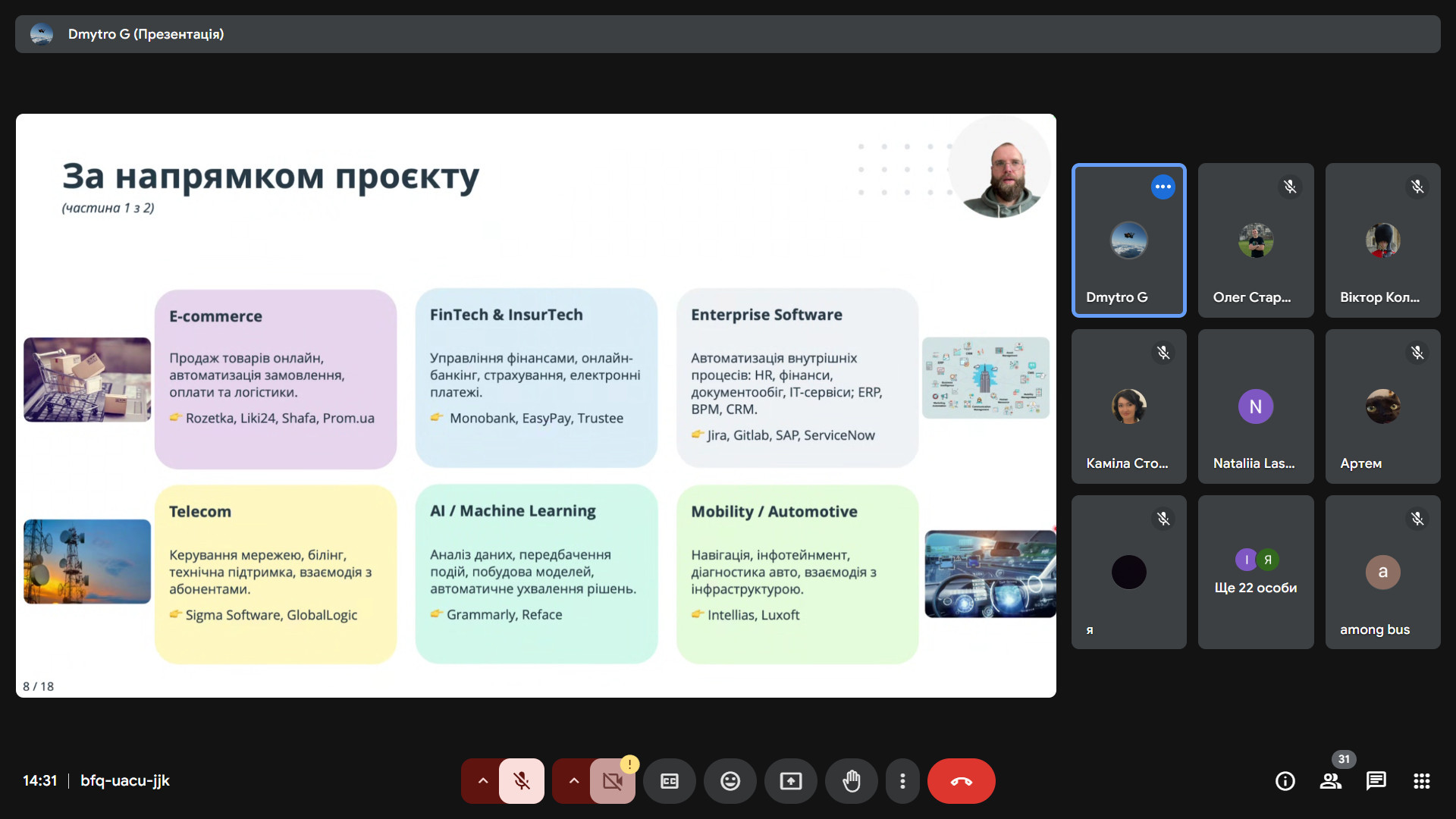The height and width of the screenshot is (819, 1456).
Task: Click Nataliia's purple N avatar
Action: tap(1256, 406)
